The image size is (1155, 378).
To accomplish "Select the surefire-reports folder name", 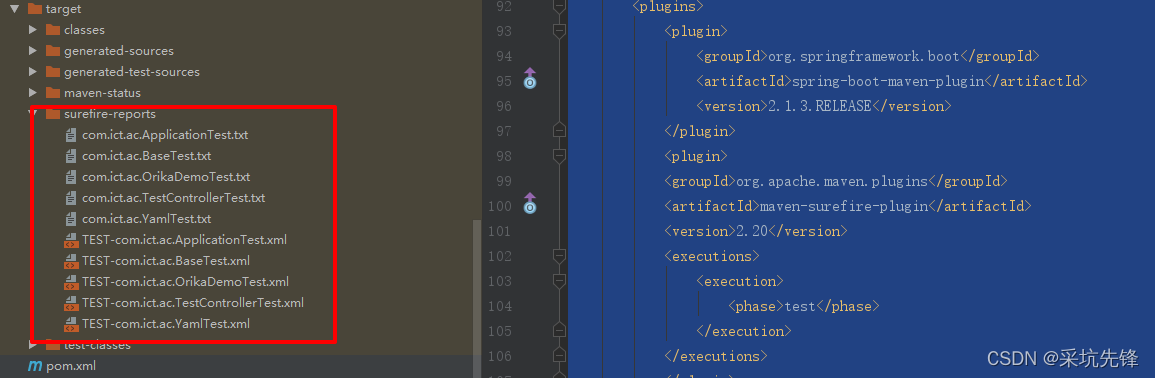I will (x=110, y=114).
